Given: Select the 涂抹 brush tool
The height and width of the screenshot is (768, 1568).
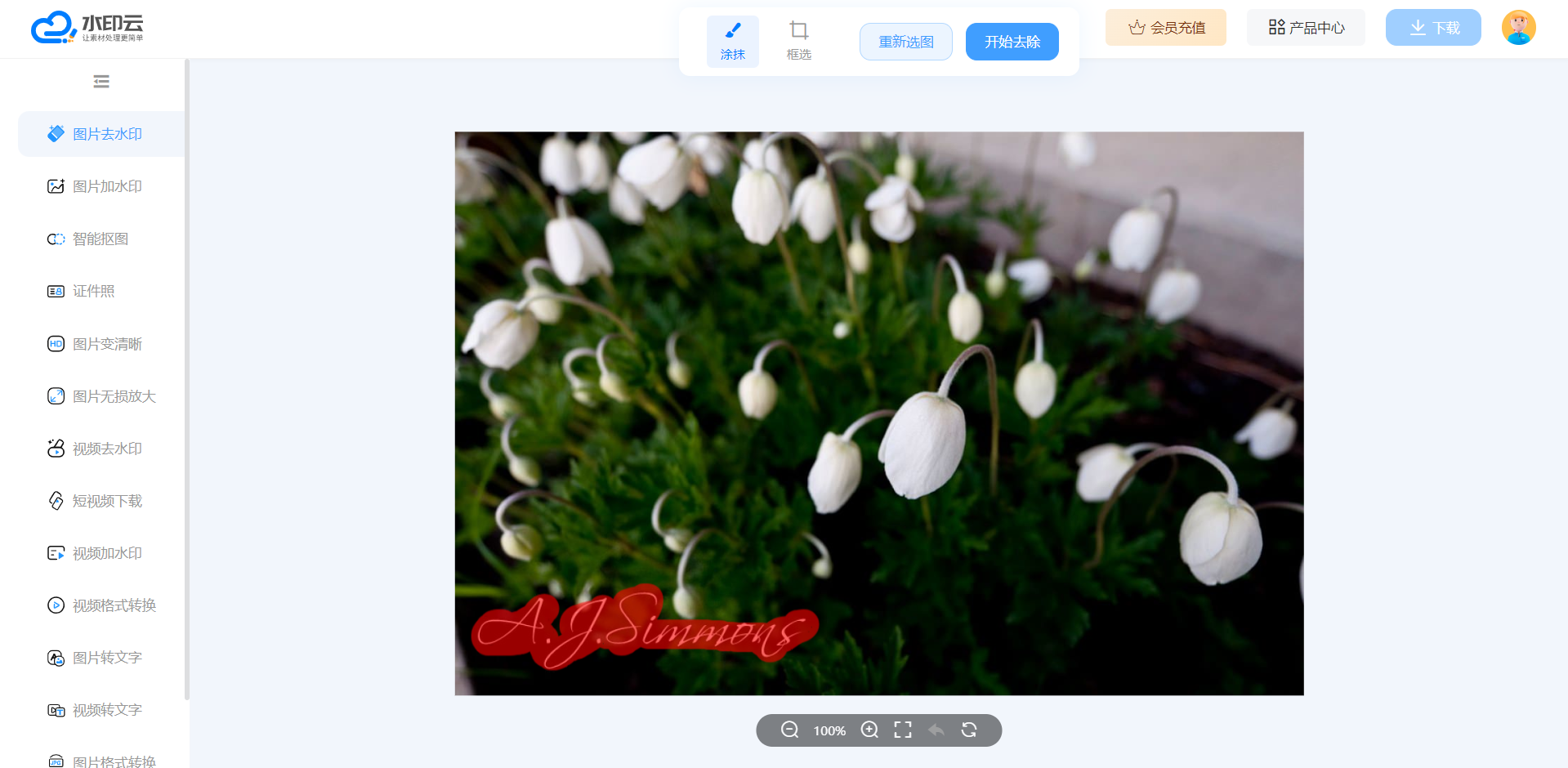Looking at the screenshot, I should tap(732, 41).
